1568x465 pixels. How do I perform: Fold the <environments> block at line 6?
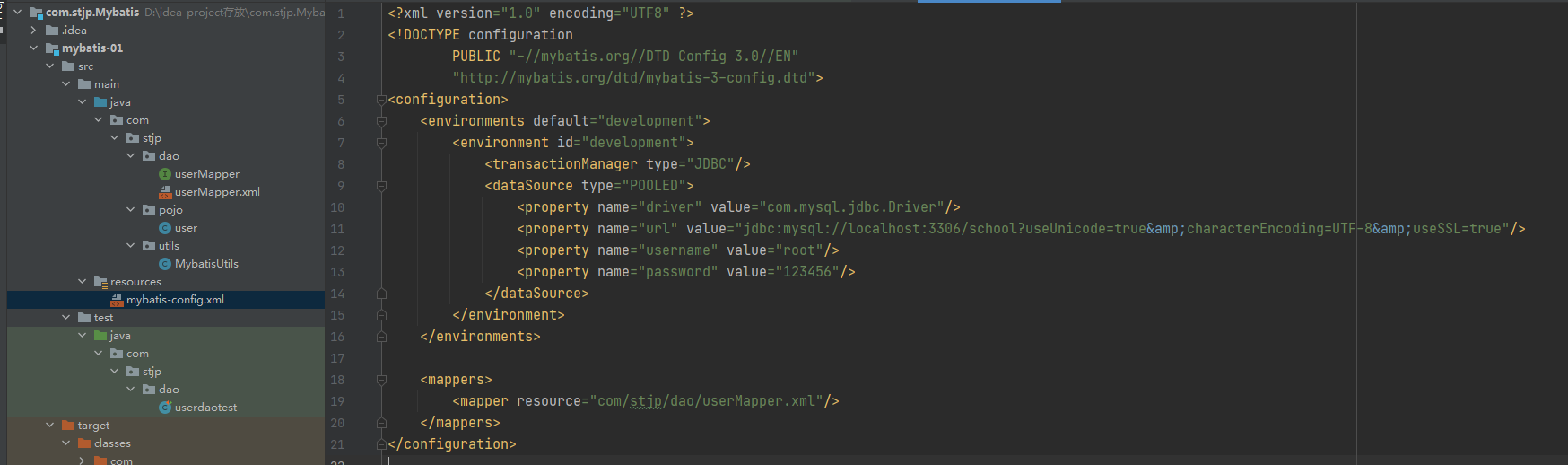pos(381,121)
